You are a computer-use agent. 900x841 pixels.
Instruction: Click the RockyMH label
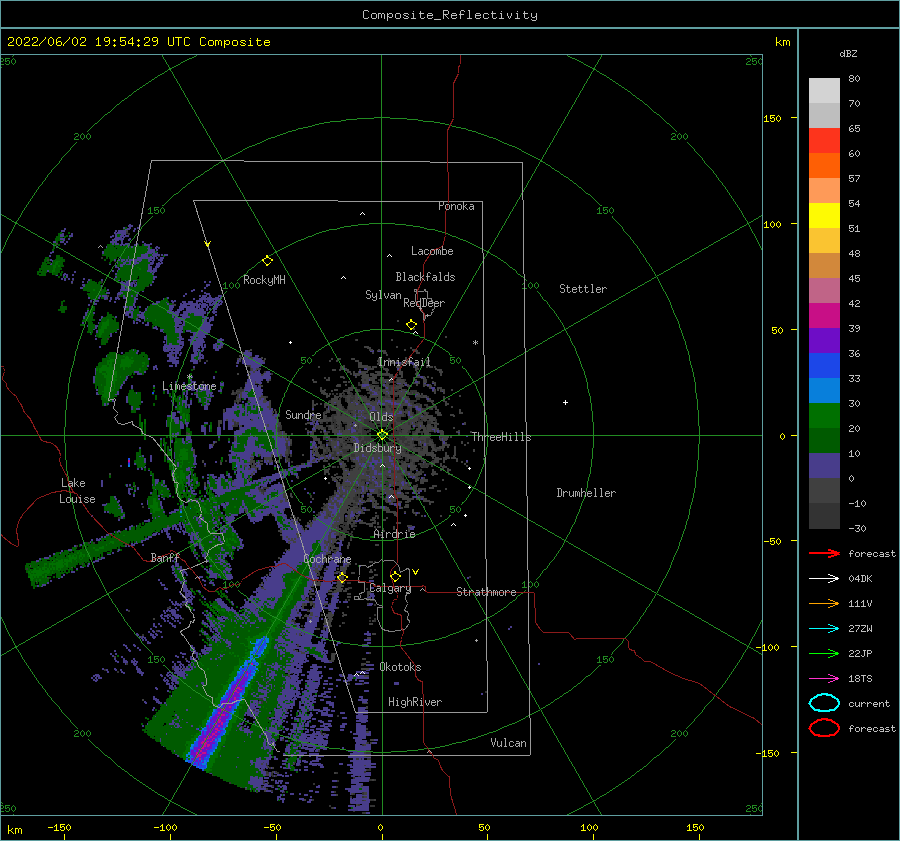264,280
